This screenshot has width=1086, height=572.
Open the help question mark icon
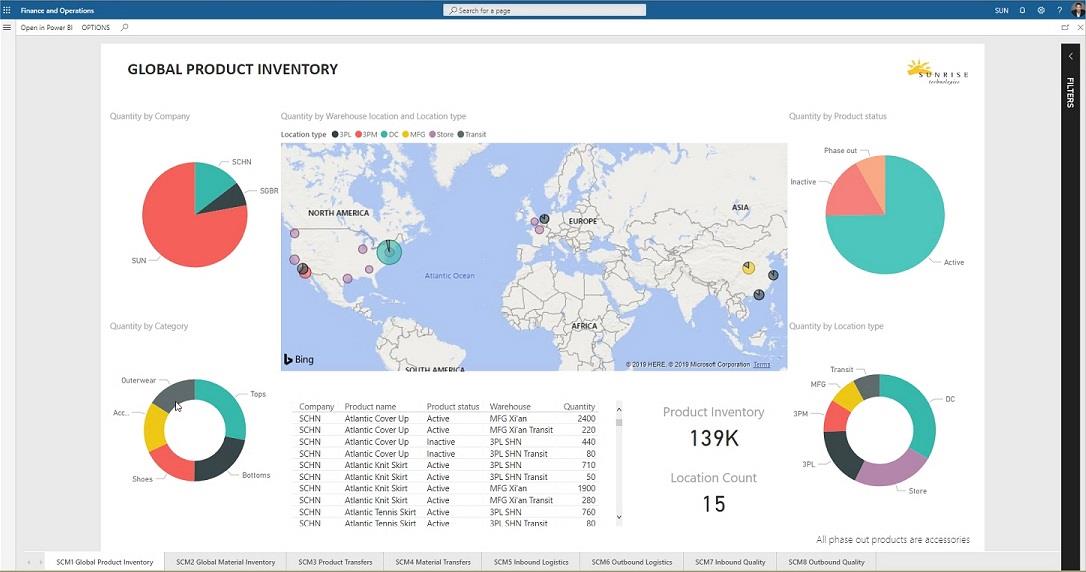point(1060,10)
